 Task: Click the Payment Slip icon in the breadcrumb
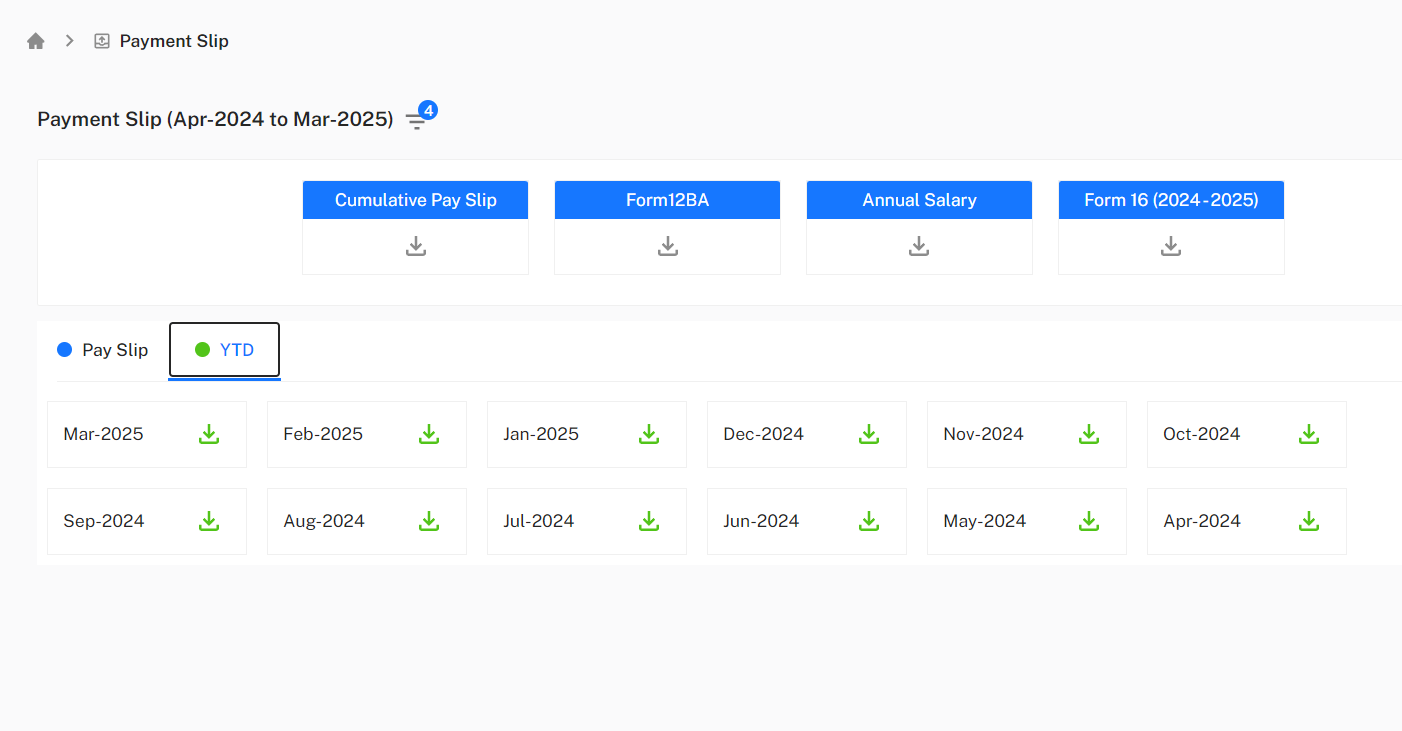pyautogui.click(x=101, y=40)
